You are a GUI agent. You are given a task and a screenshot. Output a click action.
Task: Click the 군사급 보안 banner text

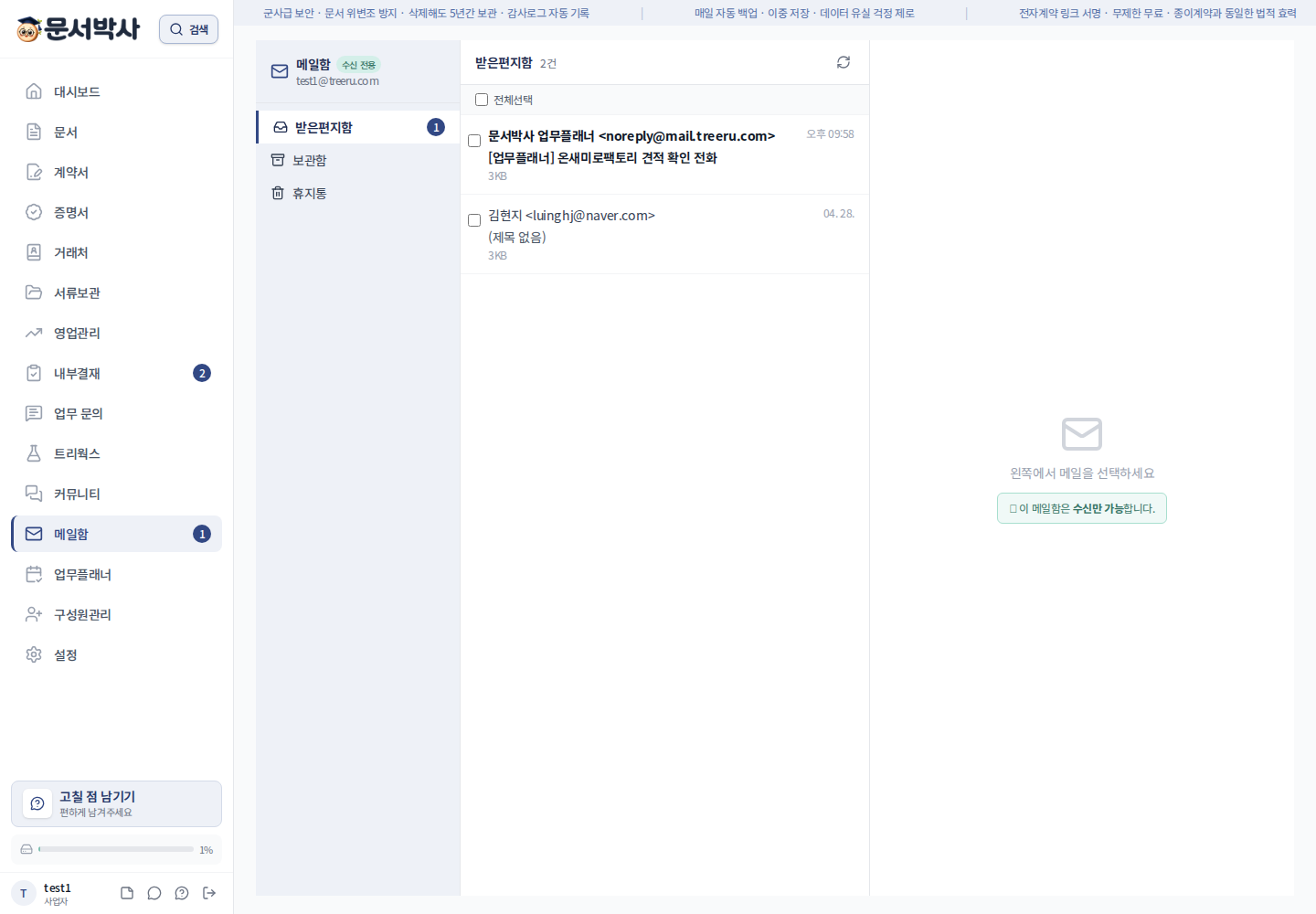[426, 13]
